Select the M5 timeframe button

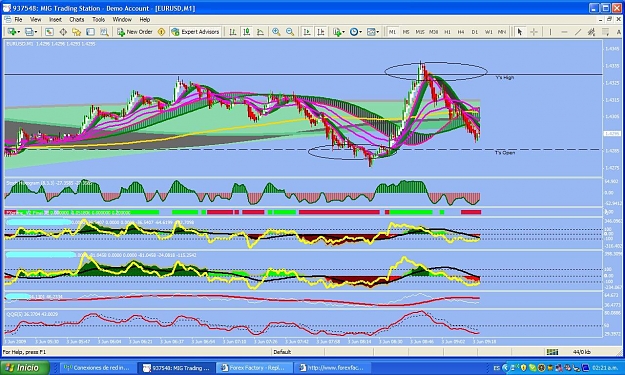[x=406, y=32]
